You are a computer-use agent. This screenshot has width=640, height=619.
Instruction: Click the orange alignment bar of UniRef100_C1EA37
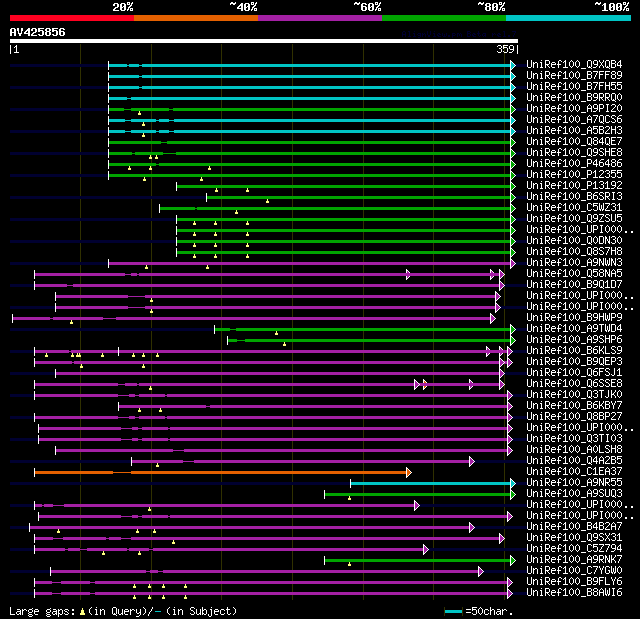221,473
